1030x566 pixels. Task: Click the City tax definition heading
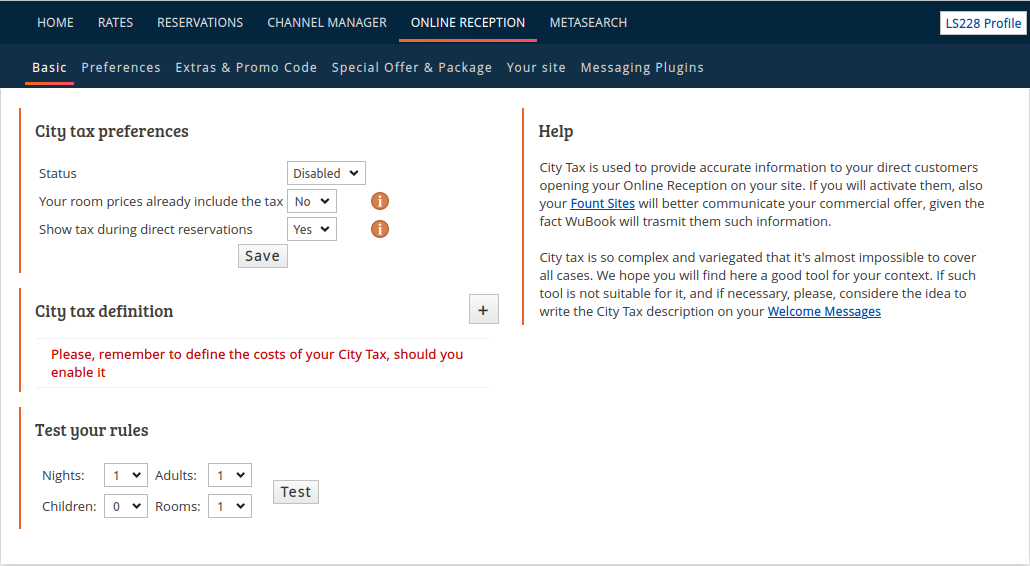click(104, 311)
